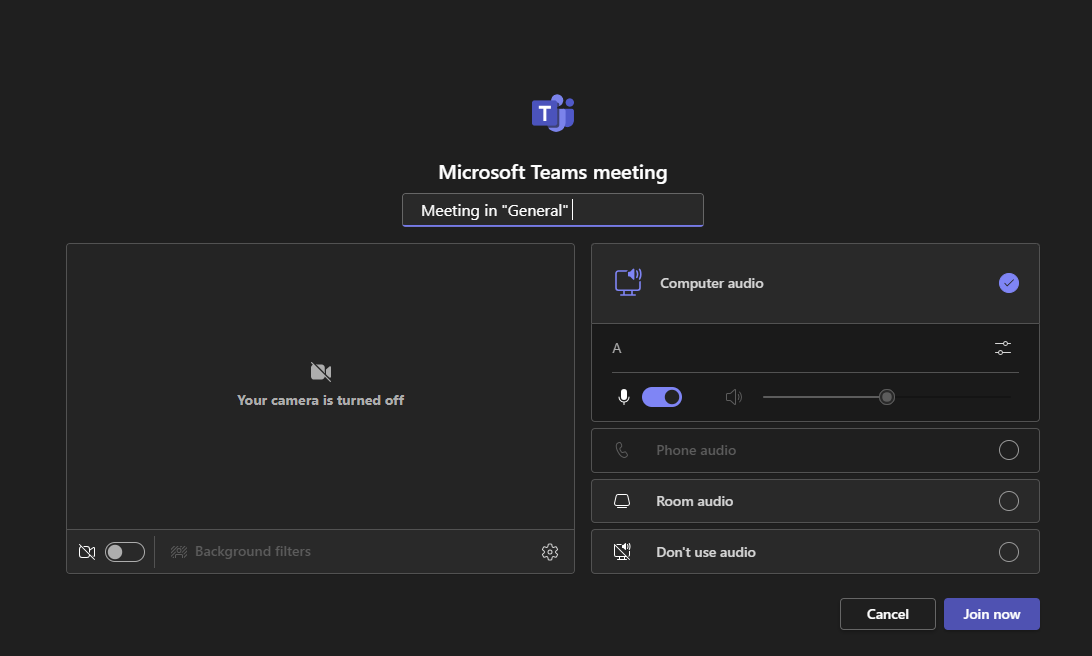
Task: Select Don't use audio radio button
Action: (x=1008, y=552)
